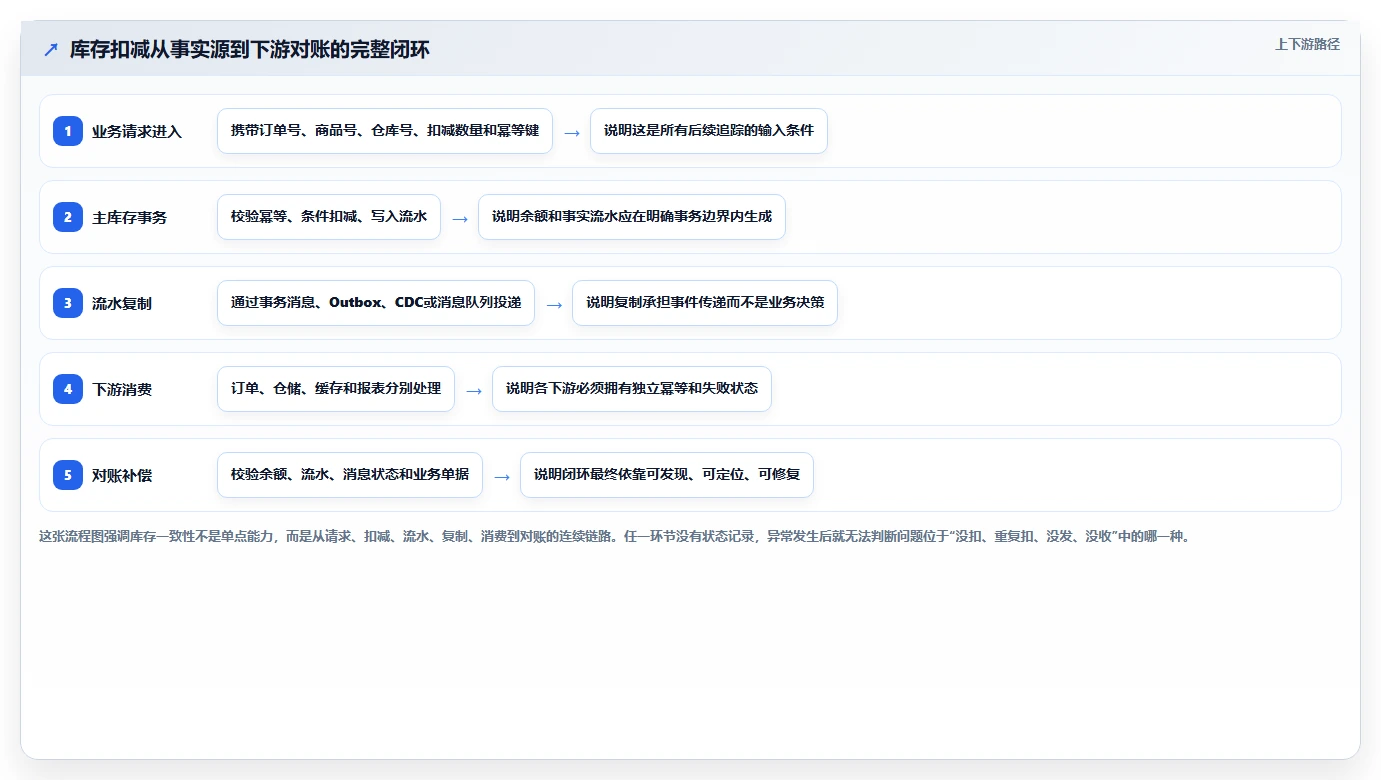
Task: Click the 对账补偿 step label
Action: [122, 475]
